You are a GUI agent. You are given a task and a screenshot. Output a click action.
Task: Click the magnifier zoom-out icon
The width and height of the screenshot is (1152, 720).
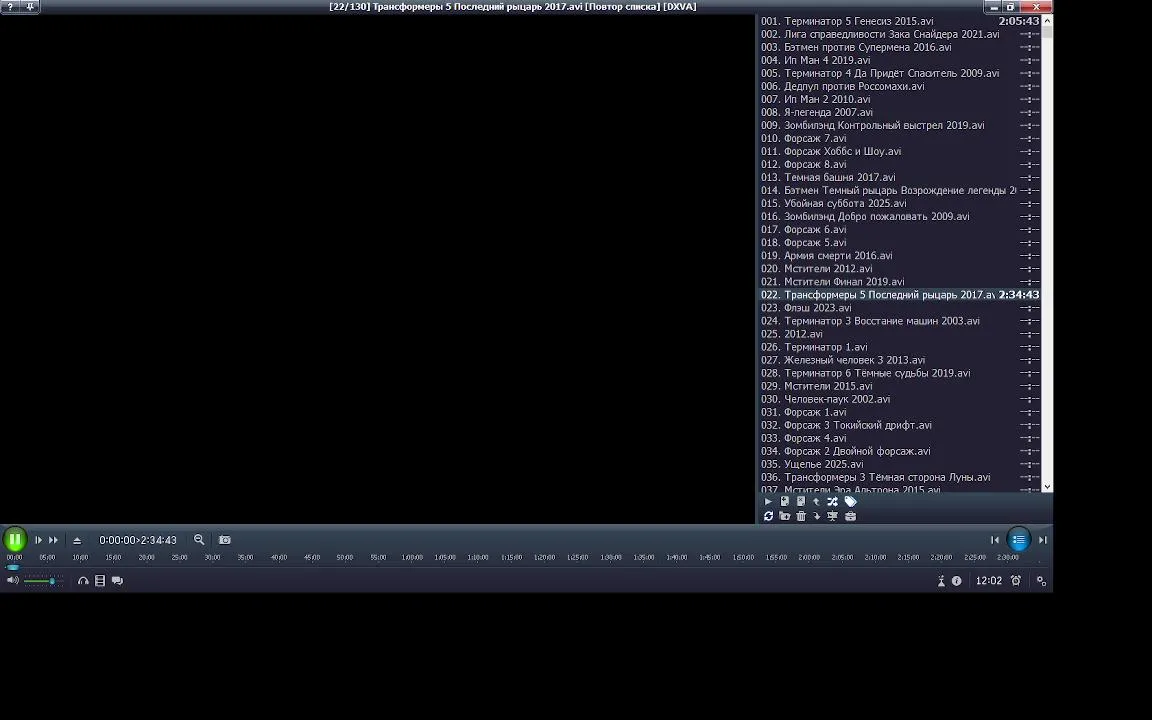(x=199, y=539)
